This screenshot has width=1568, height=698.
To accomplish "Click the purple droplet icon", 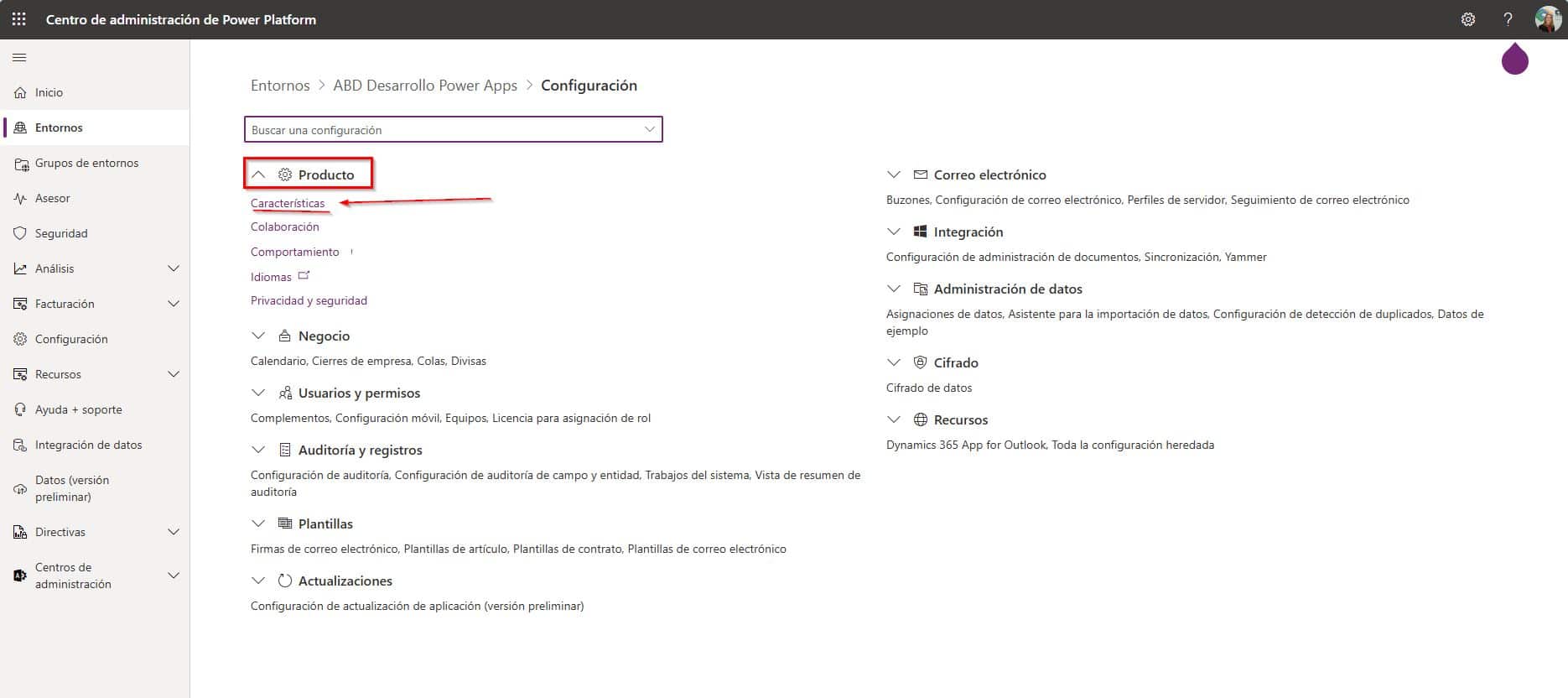I will pos(1515,58).
